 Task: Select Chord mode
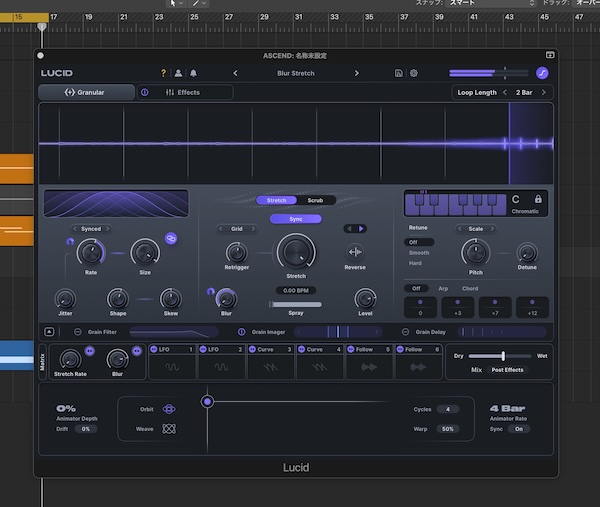coord(470,289)
